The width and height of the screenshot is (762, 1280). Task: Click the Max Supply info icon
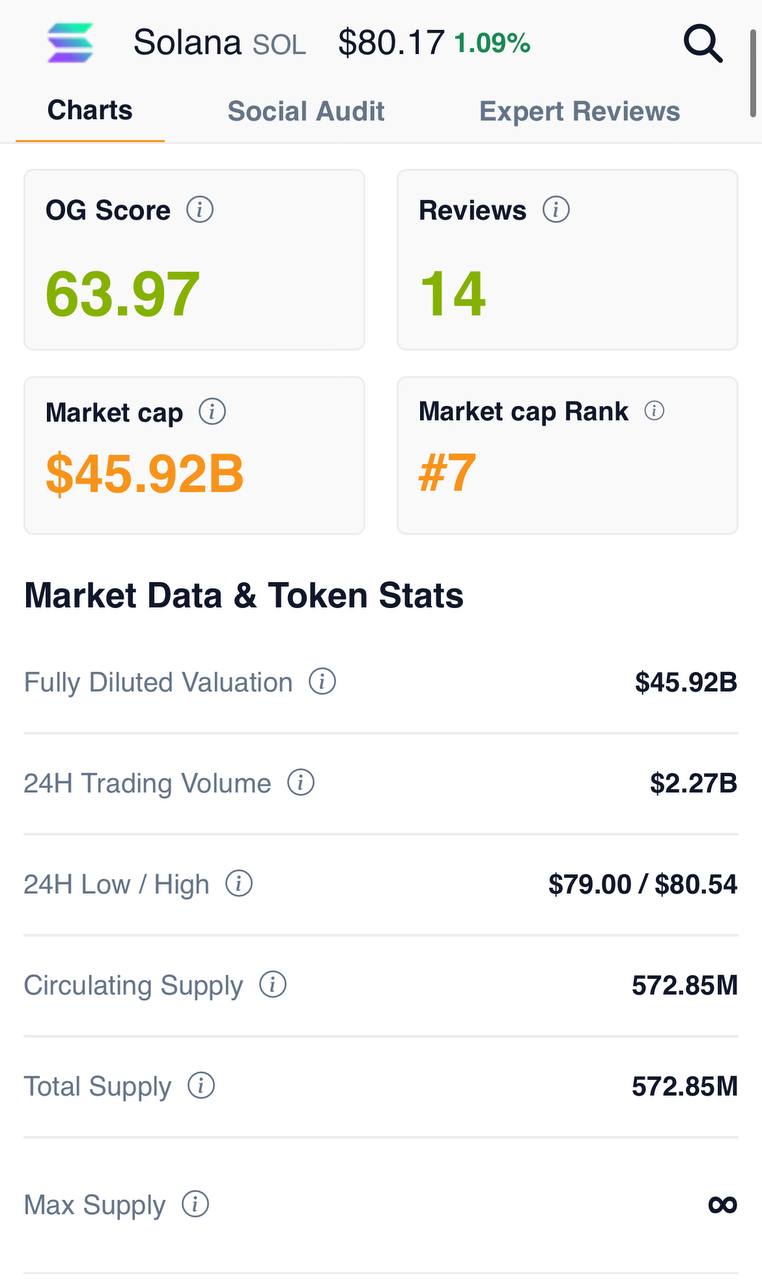[x=195, y=1205]
